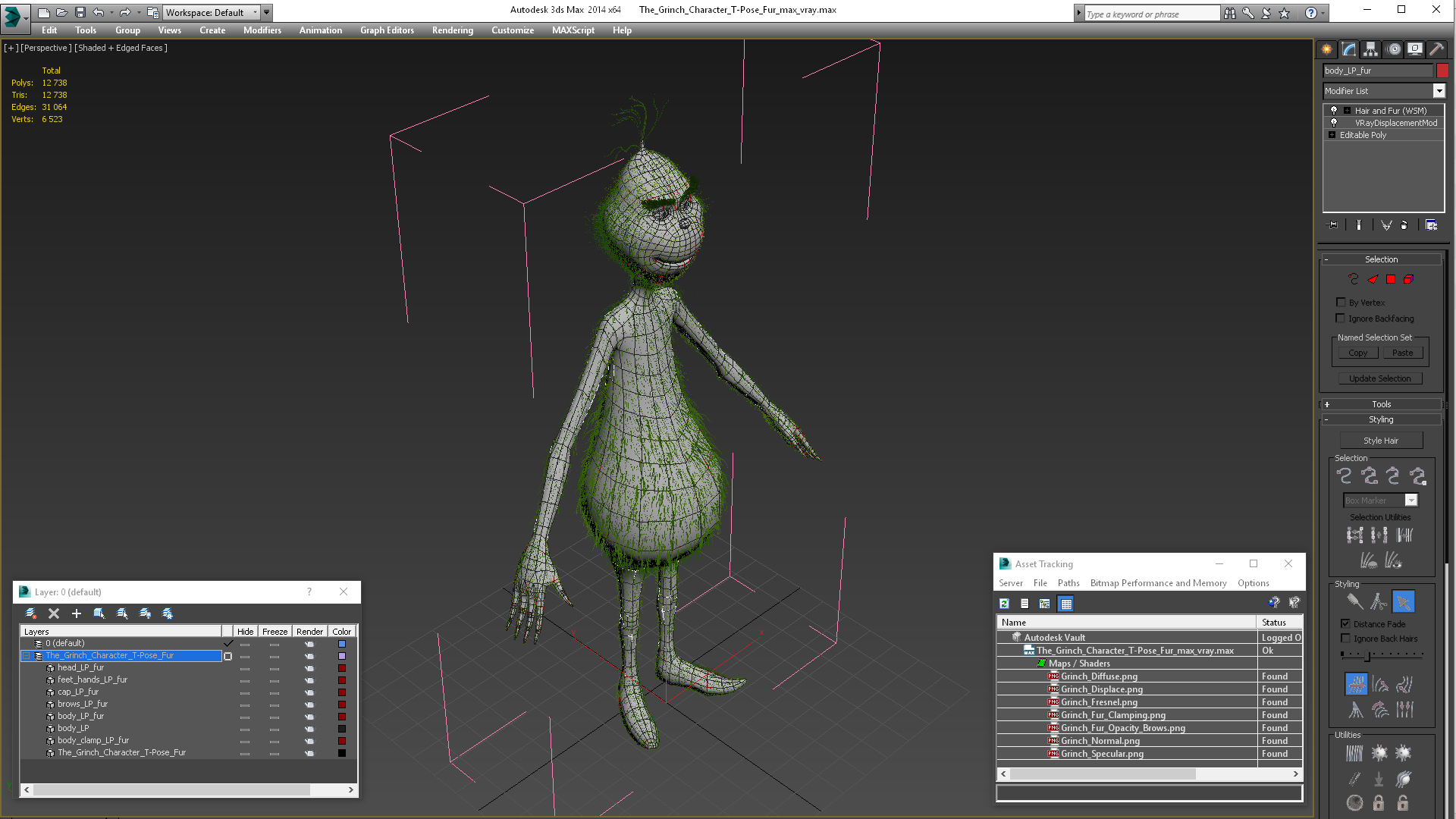The image size is (1456, 819).
Task: Select the Hair Cut scissors tool
Action: pyautogui.click(x=1379, y=602)
